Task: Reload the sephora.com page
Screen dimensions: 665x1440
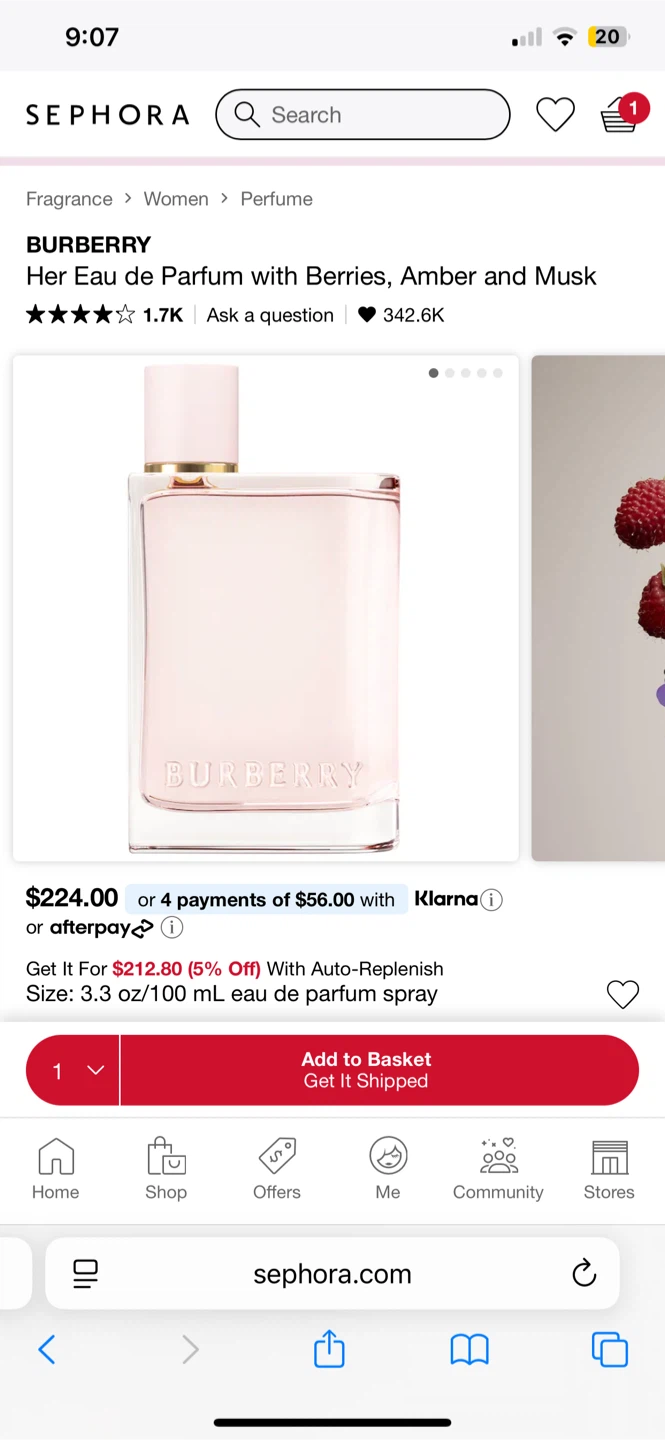Action: [x=584, y=1273]
